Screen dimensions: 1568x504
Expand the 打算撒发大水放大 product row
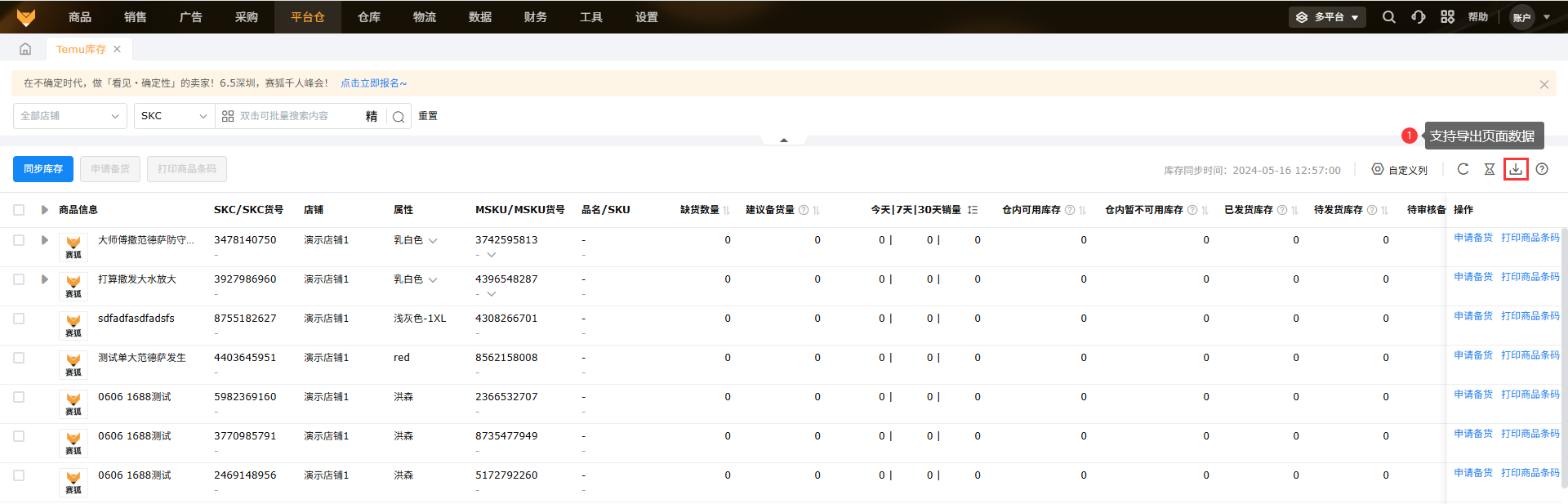(44, 279)
